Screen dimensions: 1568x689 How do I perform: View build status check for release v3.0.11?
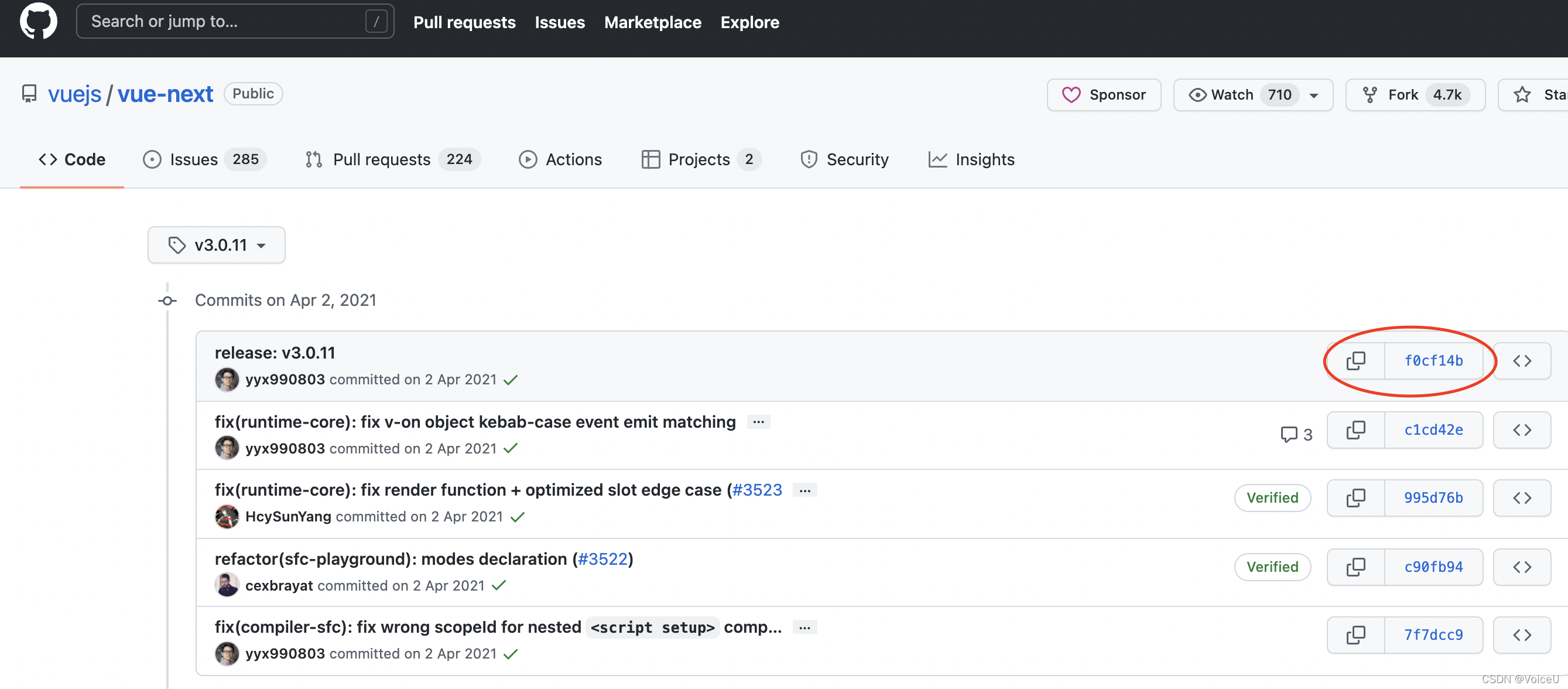[x=511, y=380]
